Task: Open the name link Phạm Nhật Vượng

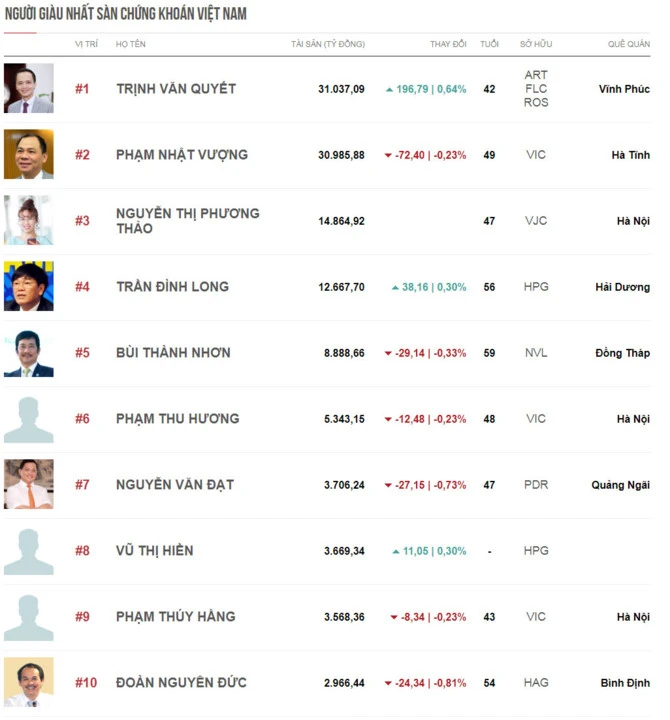Action: [x=182, y=155]
